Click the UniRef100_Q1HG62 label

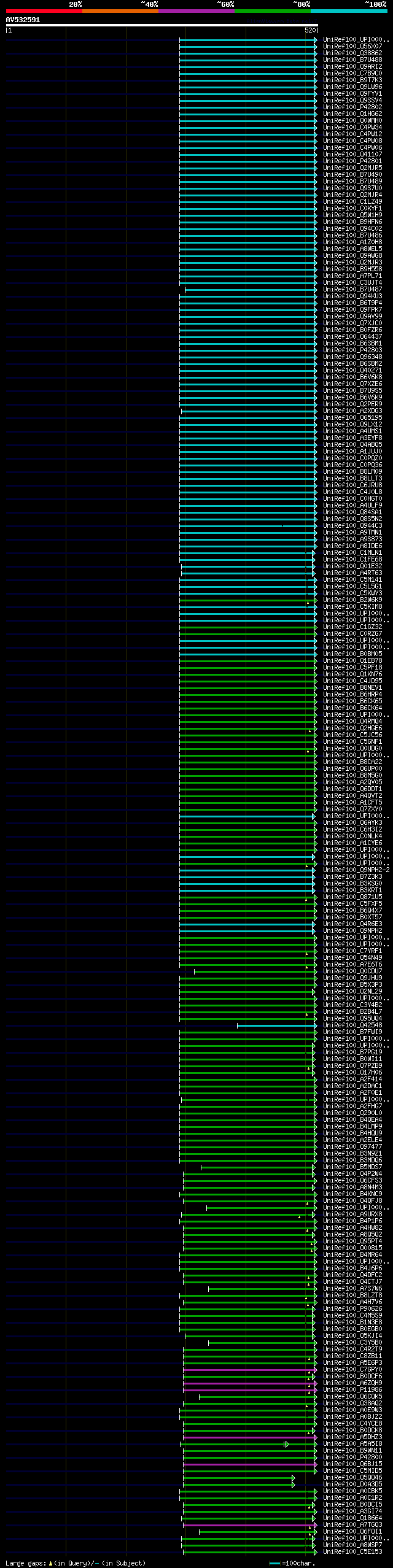coord(352,114)
